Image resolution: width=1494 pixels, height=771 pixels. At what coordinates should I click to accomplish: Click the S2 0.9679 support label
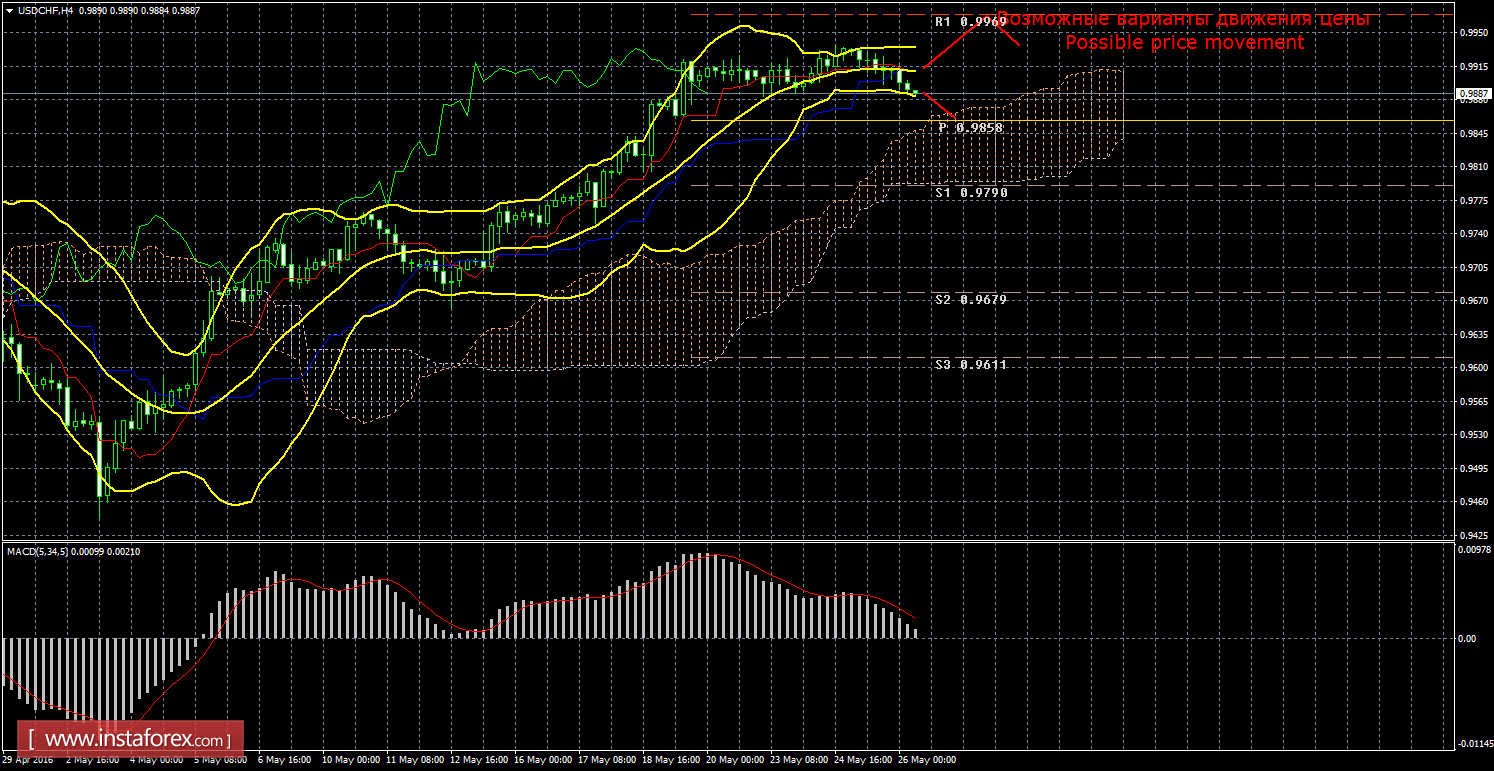[970, 299]
